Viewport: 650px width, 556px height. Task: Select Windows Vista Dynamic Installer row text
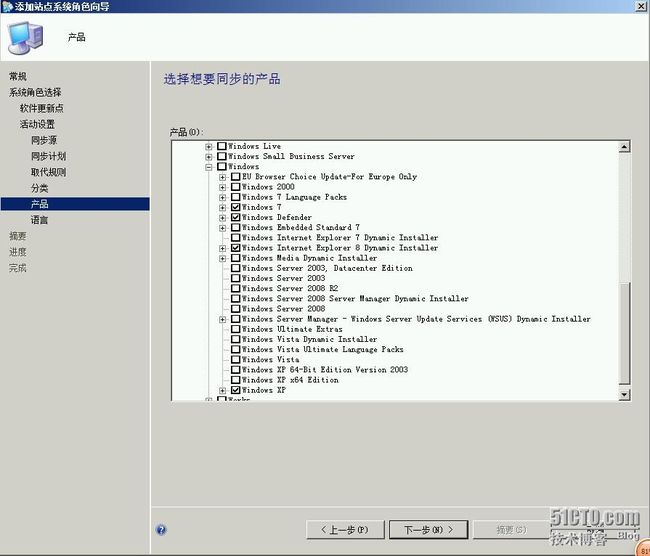tap(309, 339)
